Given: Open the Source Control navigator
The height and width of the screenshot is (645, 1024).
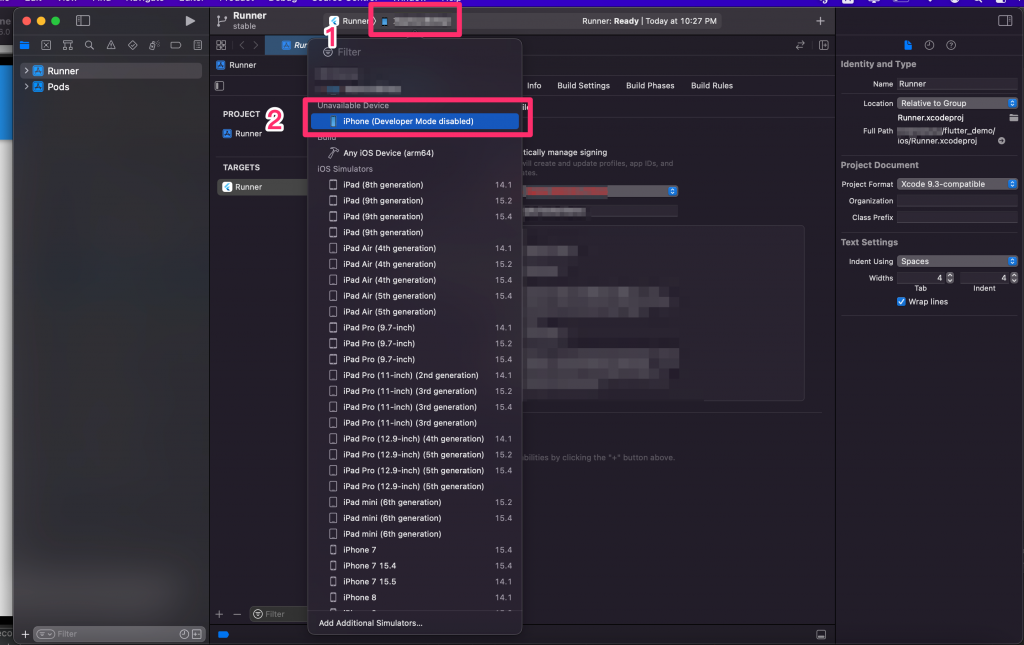Looking at the screenshot, I should 46,45.
